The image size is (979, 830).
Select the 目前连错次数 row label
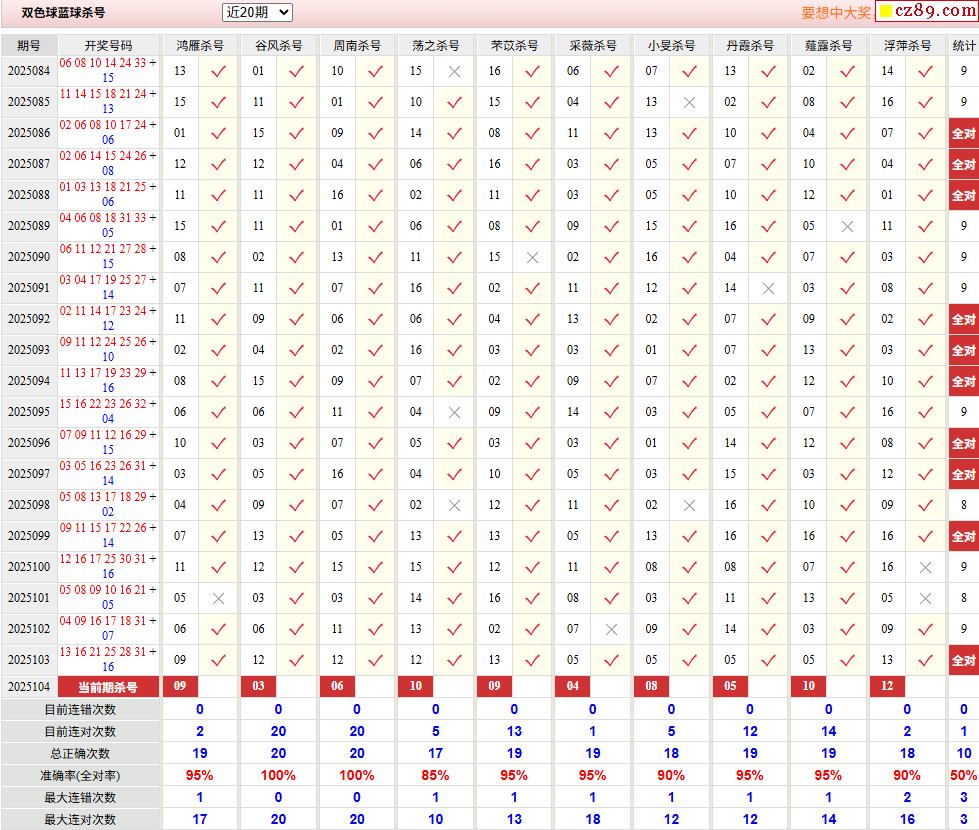81,709
